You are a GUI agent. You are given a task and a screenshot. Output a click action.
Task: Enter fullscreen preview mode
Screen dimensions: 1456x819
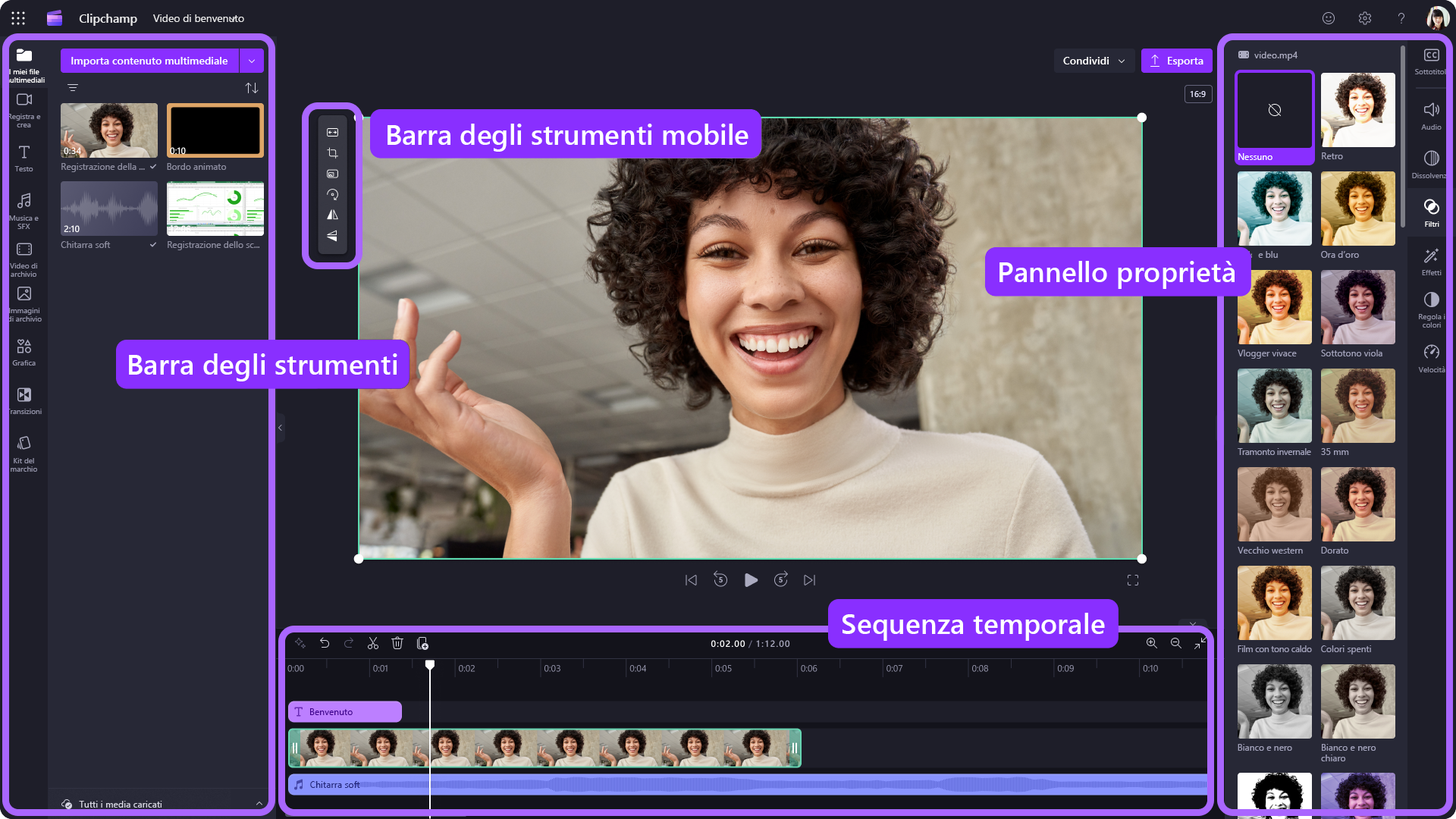1133,580
